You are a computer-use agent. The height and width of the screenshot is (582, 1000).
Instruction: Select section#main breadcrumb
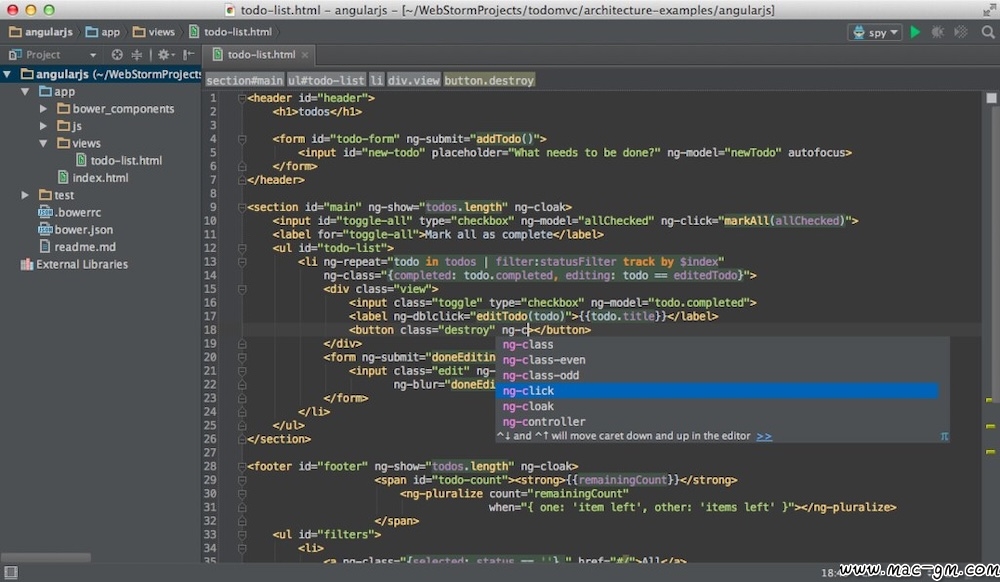pyautogui.click(x=244, y=80)
